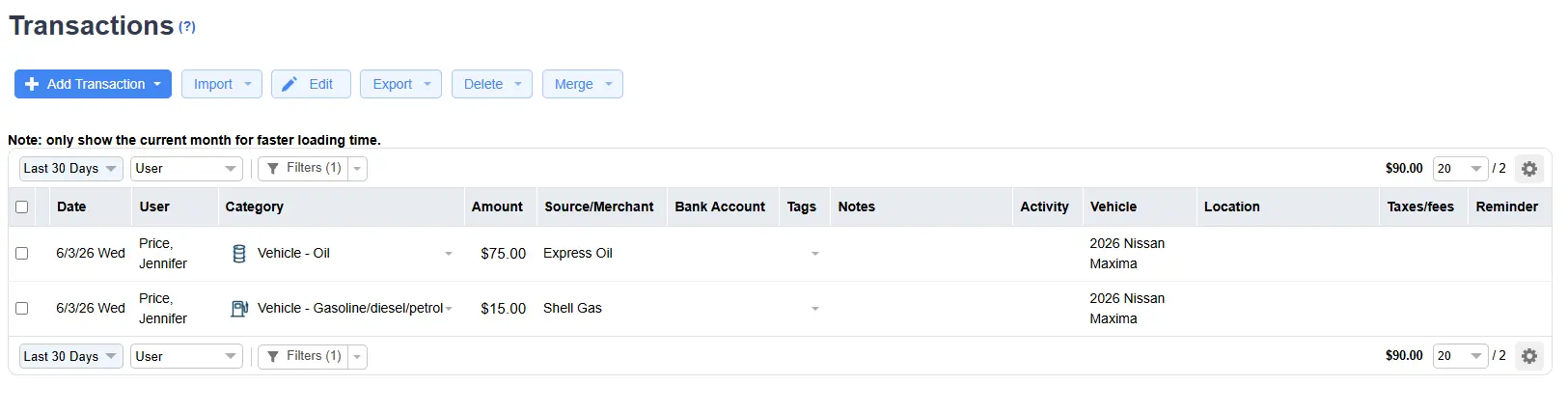The width and height of the screenshot is (1568, 413).
Task: Click the bottom table settings gear icon
Action: pyautogui.click(x=1529, y=356)
